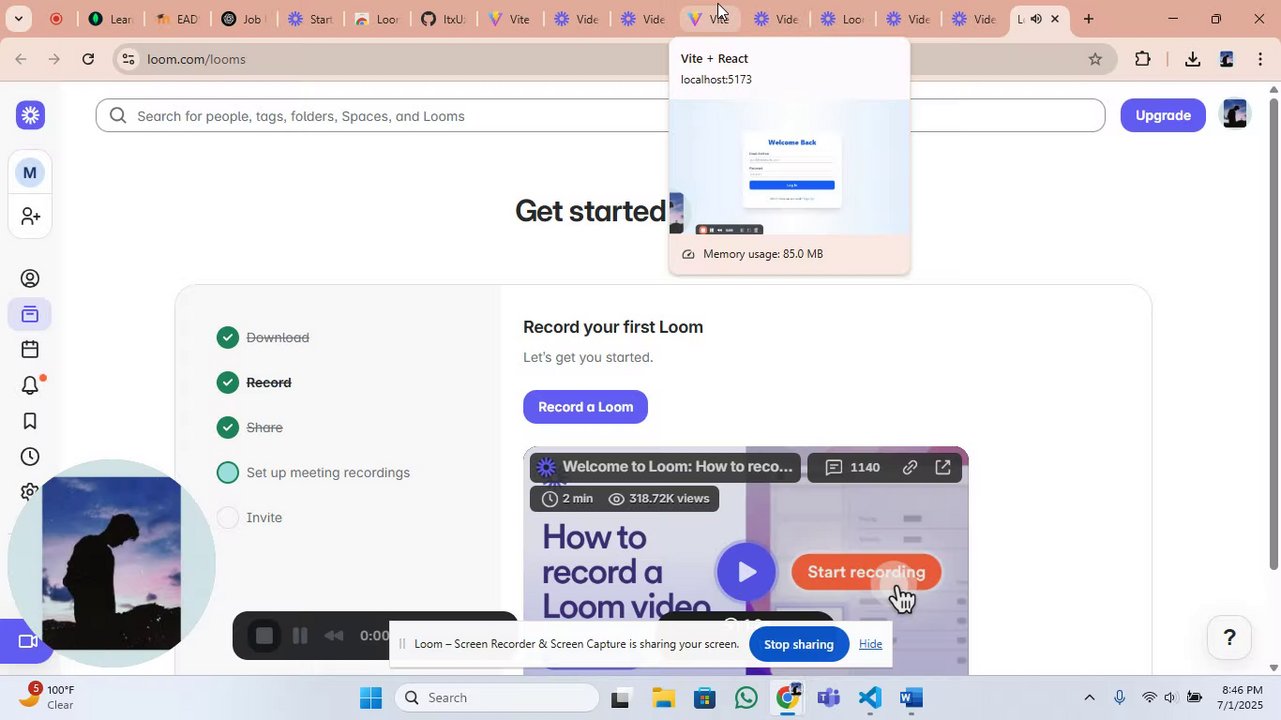The height and width of the screenshot is (720, 1281).
Task: Open the comments count 1140 on the video
Action: 853,467
